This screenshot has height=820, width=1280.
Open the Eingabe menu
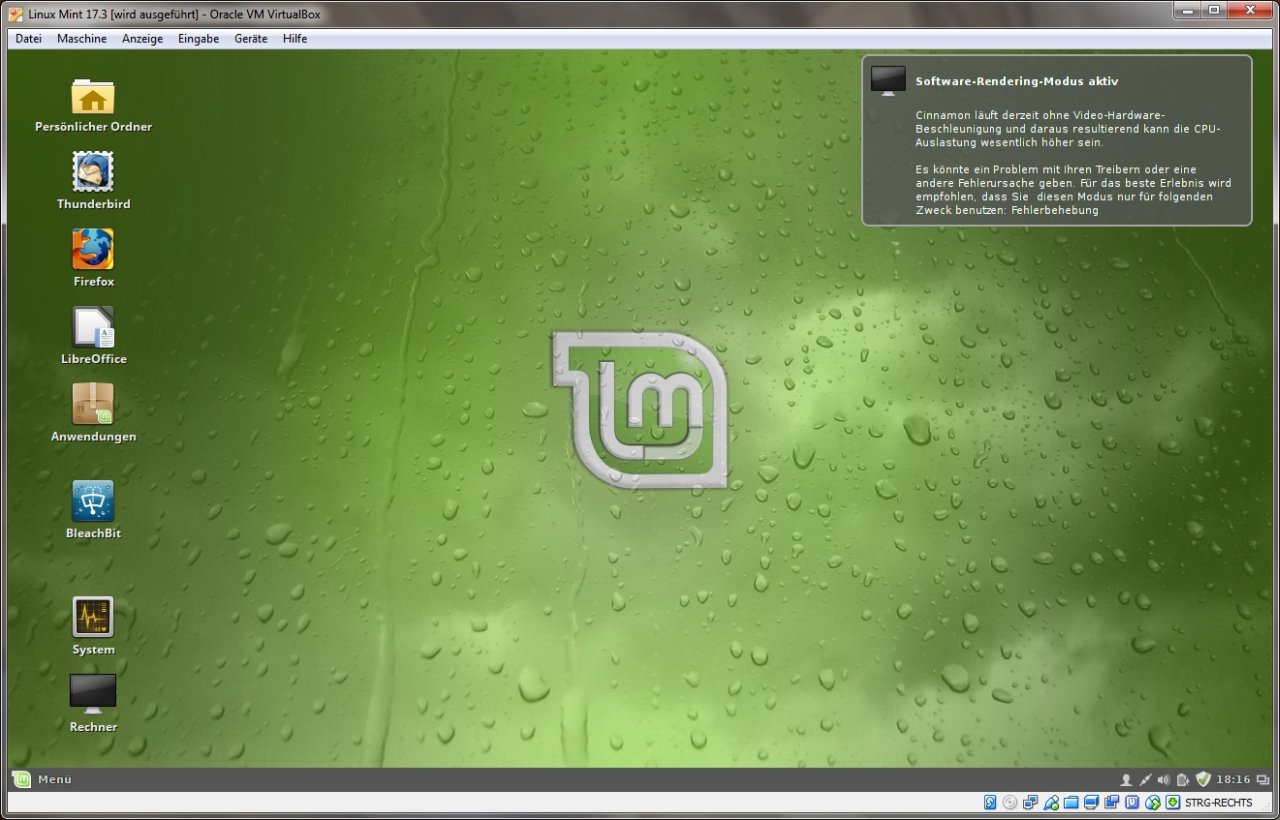click(x=198, y=39)
